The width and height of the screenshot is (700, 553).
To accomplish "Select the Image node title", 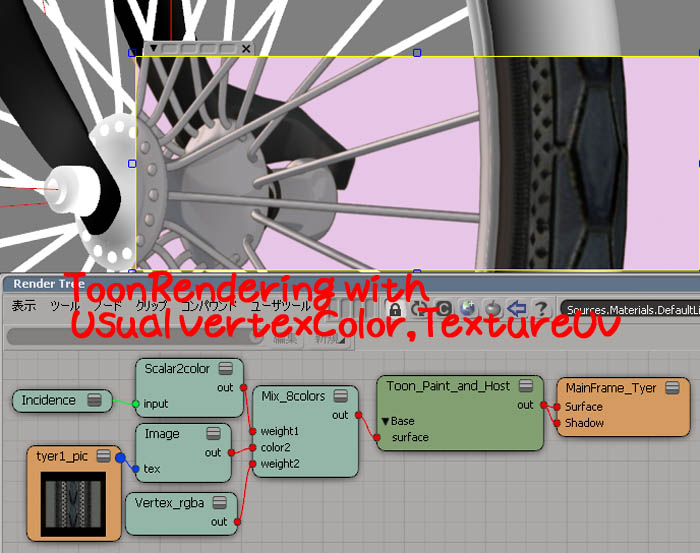I will 163,434.
